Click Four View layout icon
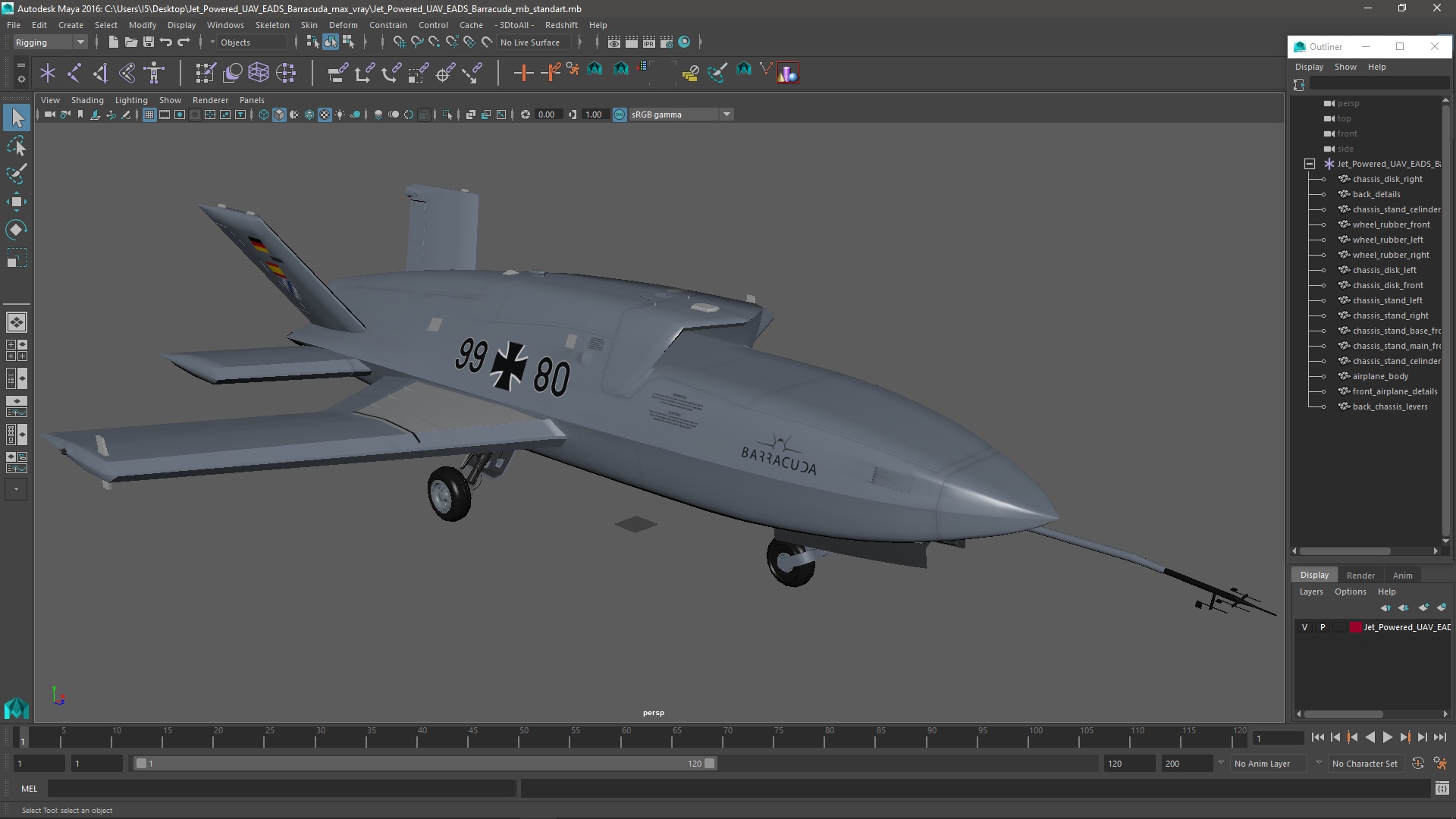The width and height of the screenshot is (1456, 819). click(17, 350)
